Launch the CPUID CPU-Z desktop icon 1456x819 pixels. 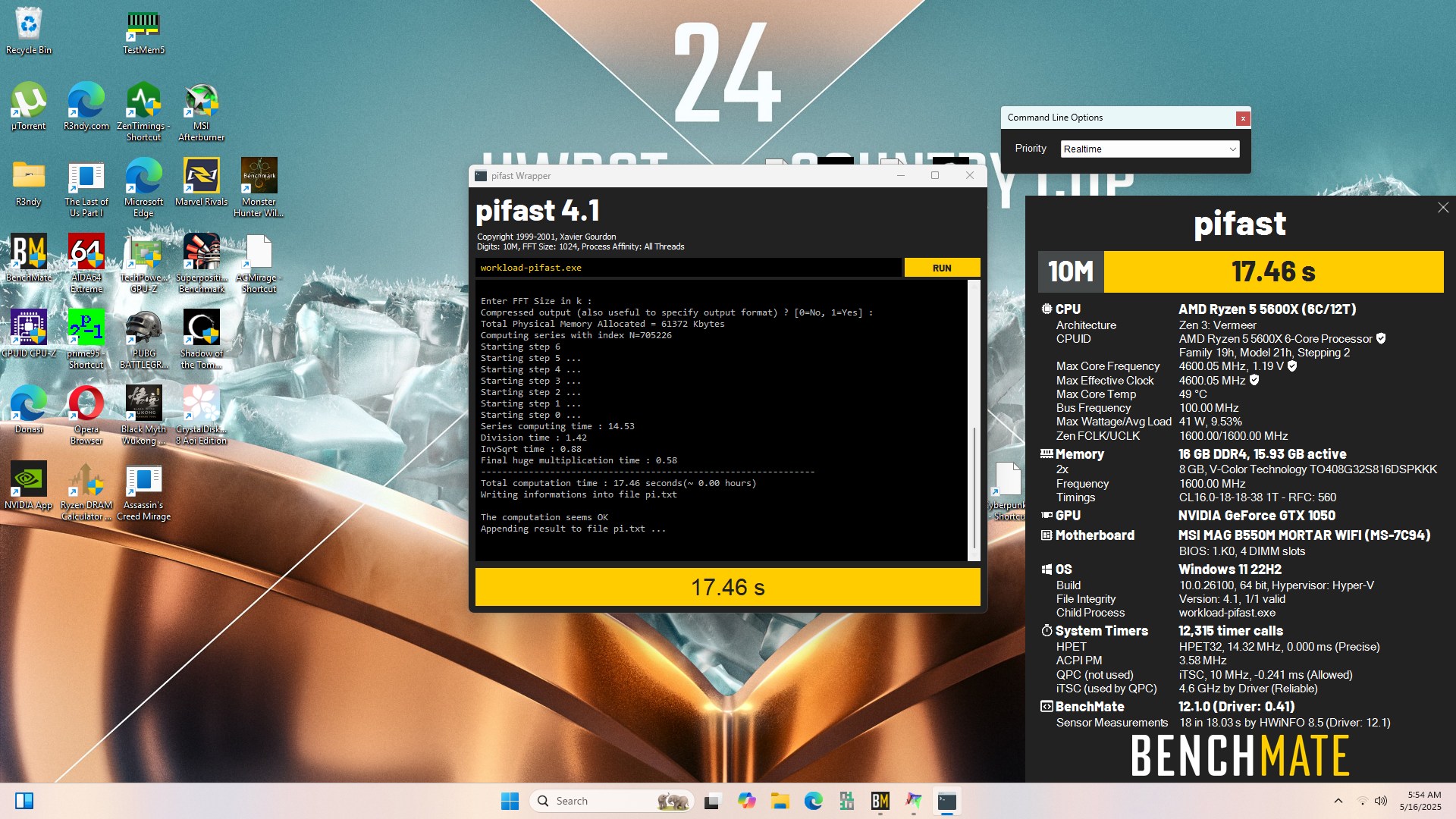point(29,334)
